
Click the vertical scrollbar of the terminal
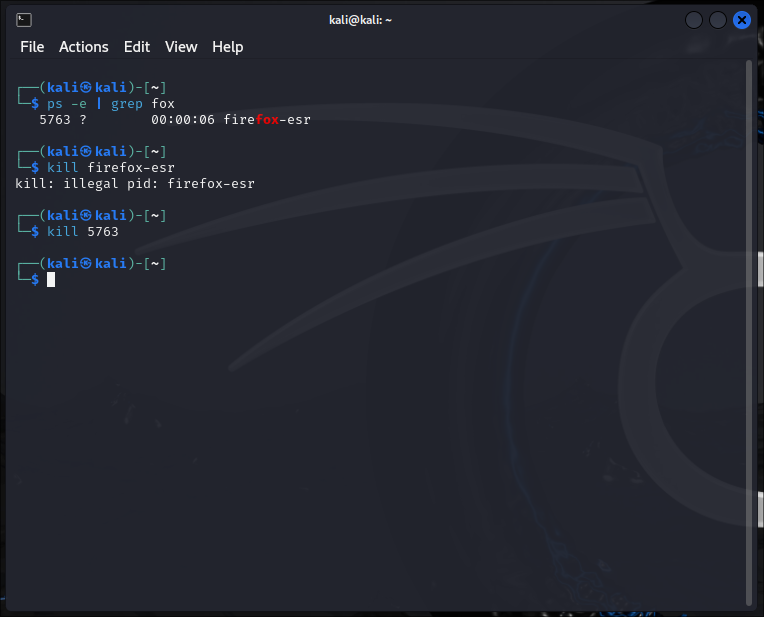point(749,330)
